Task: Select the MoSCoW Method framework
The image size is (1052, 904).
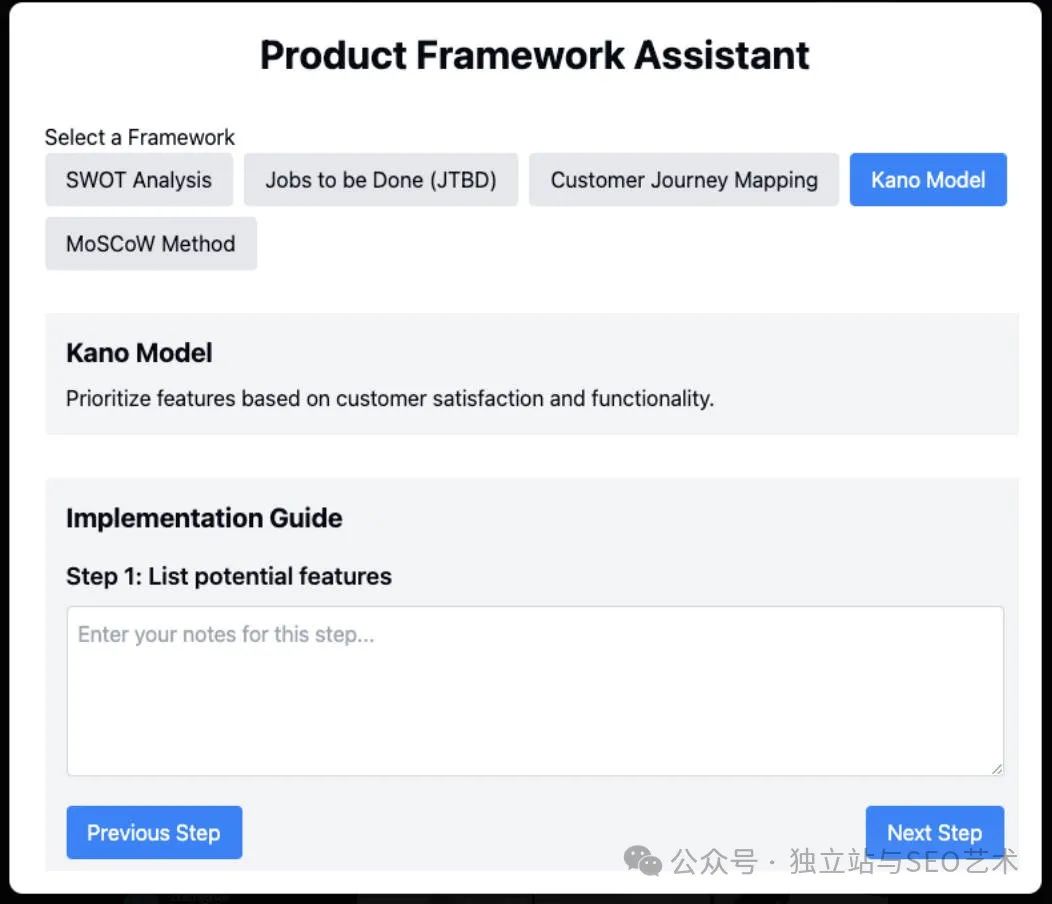Action: 151,244
